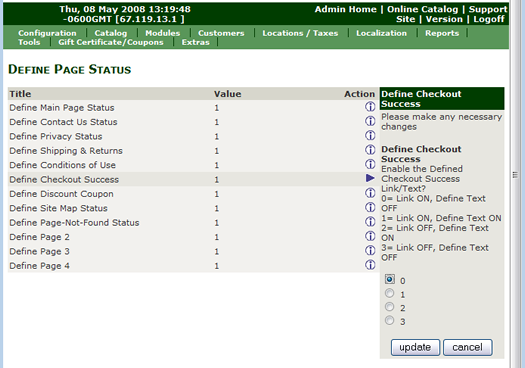Click the update button
The image size is (525, 368).
pyautogui.click(x=415, y=347)
